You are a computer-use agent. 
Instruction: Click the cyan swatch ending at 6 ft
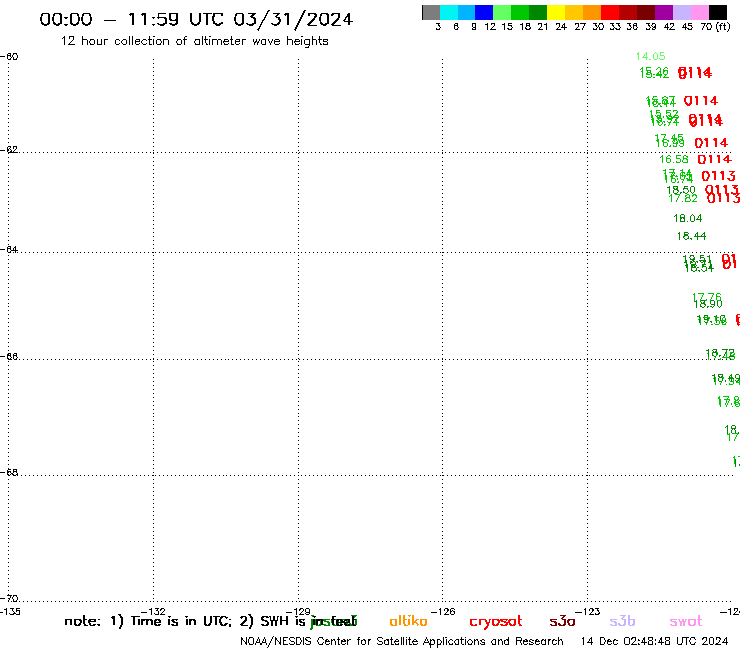449,12
